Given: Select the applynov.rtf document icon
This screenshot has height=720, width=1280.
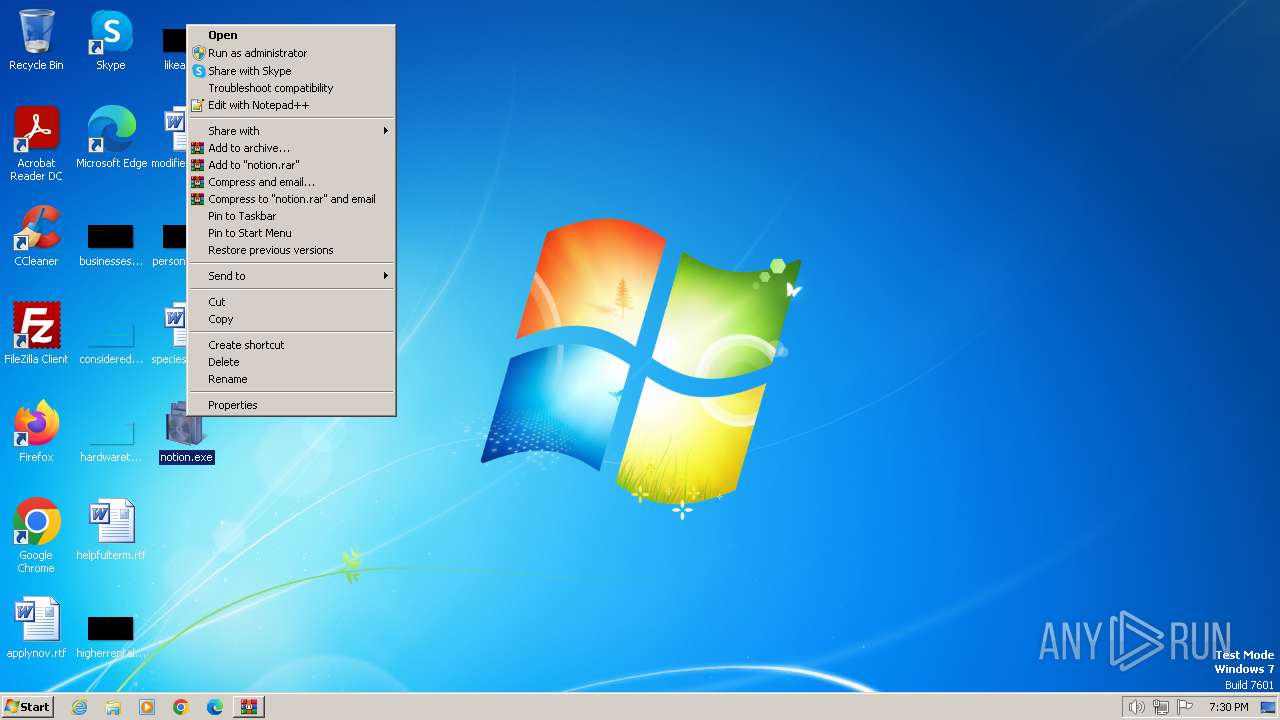Looking at the screenshot, I should [x=36, y=628].
